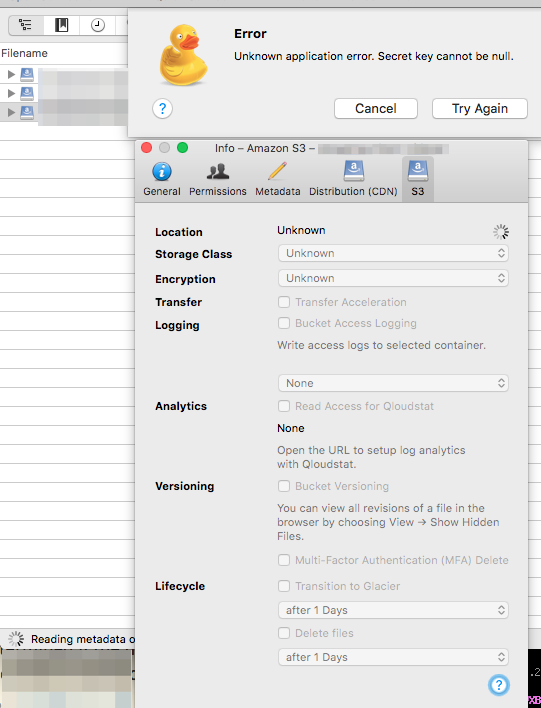The height and width of the screenshot is (708, 541).
Task: Click the 'Reading metadata' status text
Action: 83,639
